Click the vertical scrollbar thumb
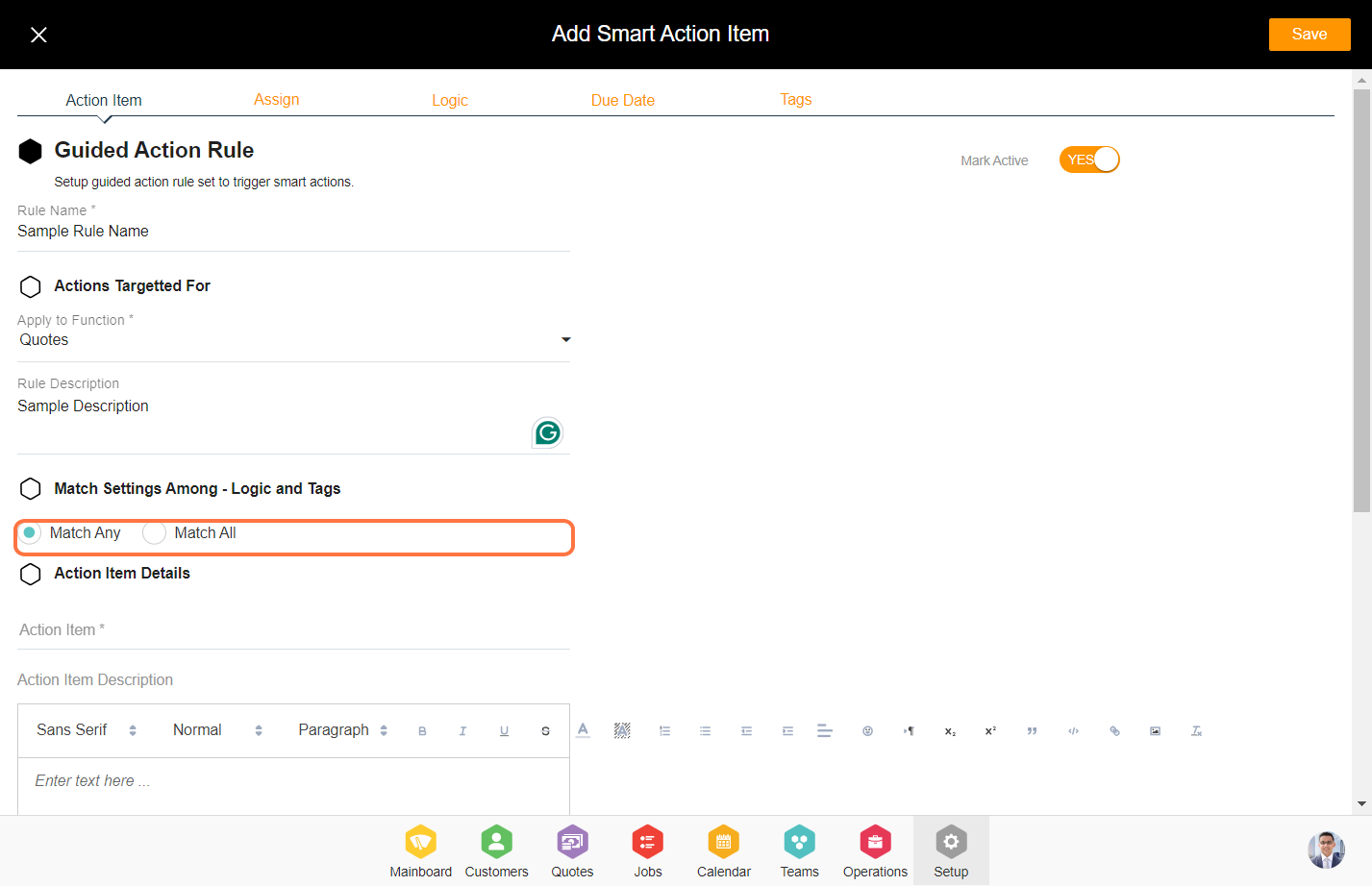This screenshot has width=1372, height=886. pyautogui.click(x=1361, y=301)
